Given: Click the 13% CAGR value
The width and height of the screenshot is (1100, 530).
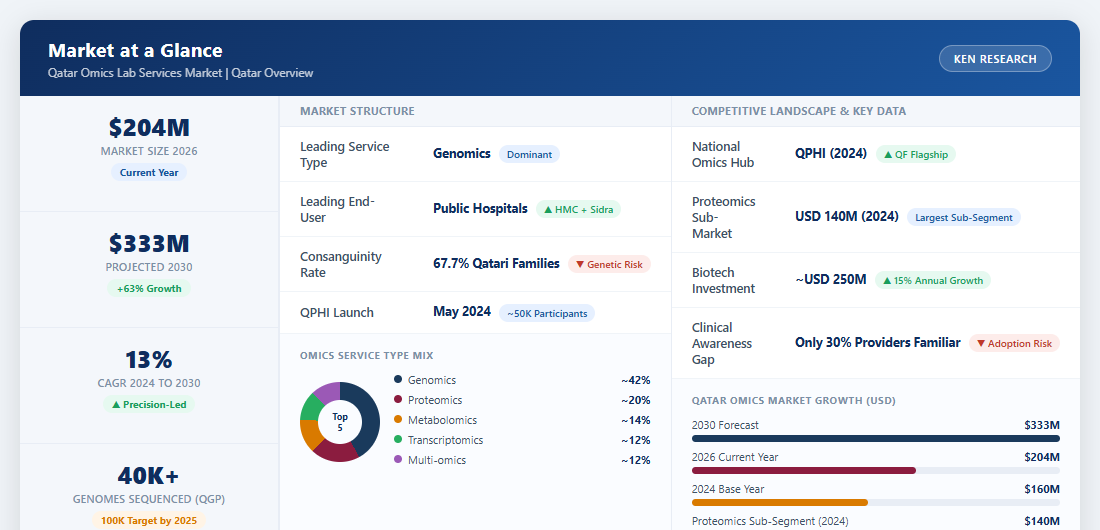Looking at the screenshot, I should pyautogui.click(x=149, y=359).
